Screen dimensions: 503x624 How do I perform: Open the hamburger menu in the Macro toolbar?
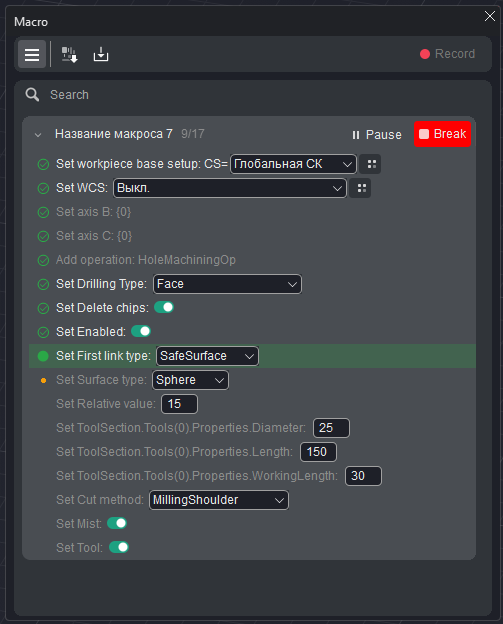tap(32, 54)
